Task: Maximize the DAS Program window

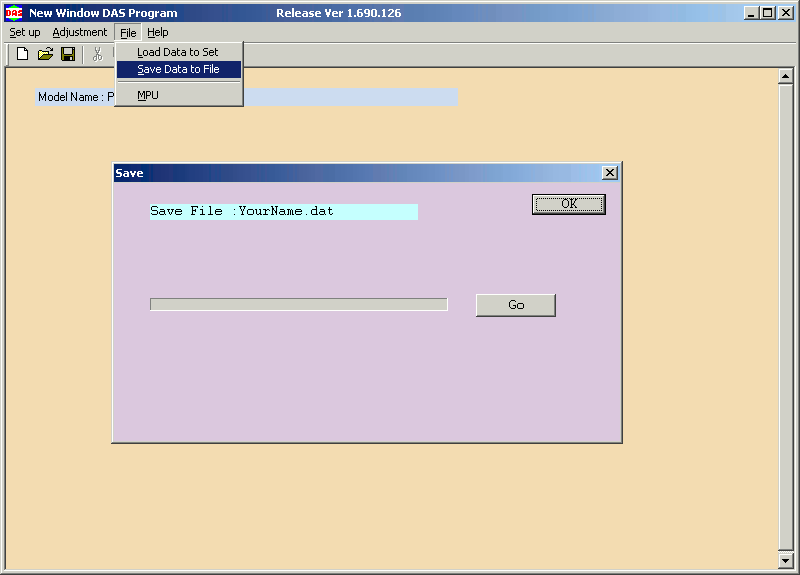Action: 767,13
